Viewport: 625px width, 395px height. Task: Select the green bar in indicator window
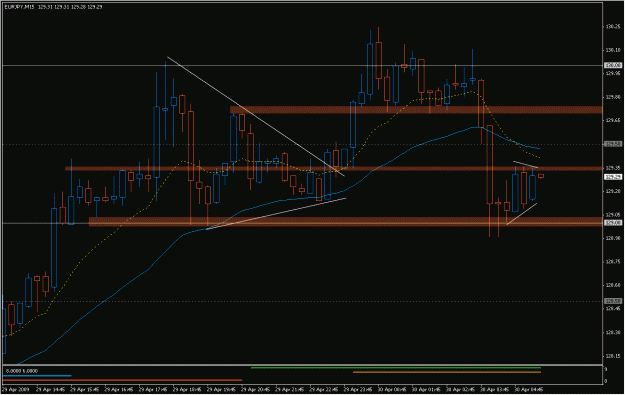coord(395,368)
